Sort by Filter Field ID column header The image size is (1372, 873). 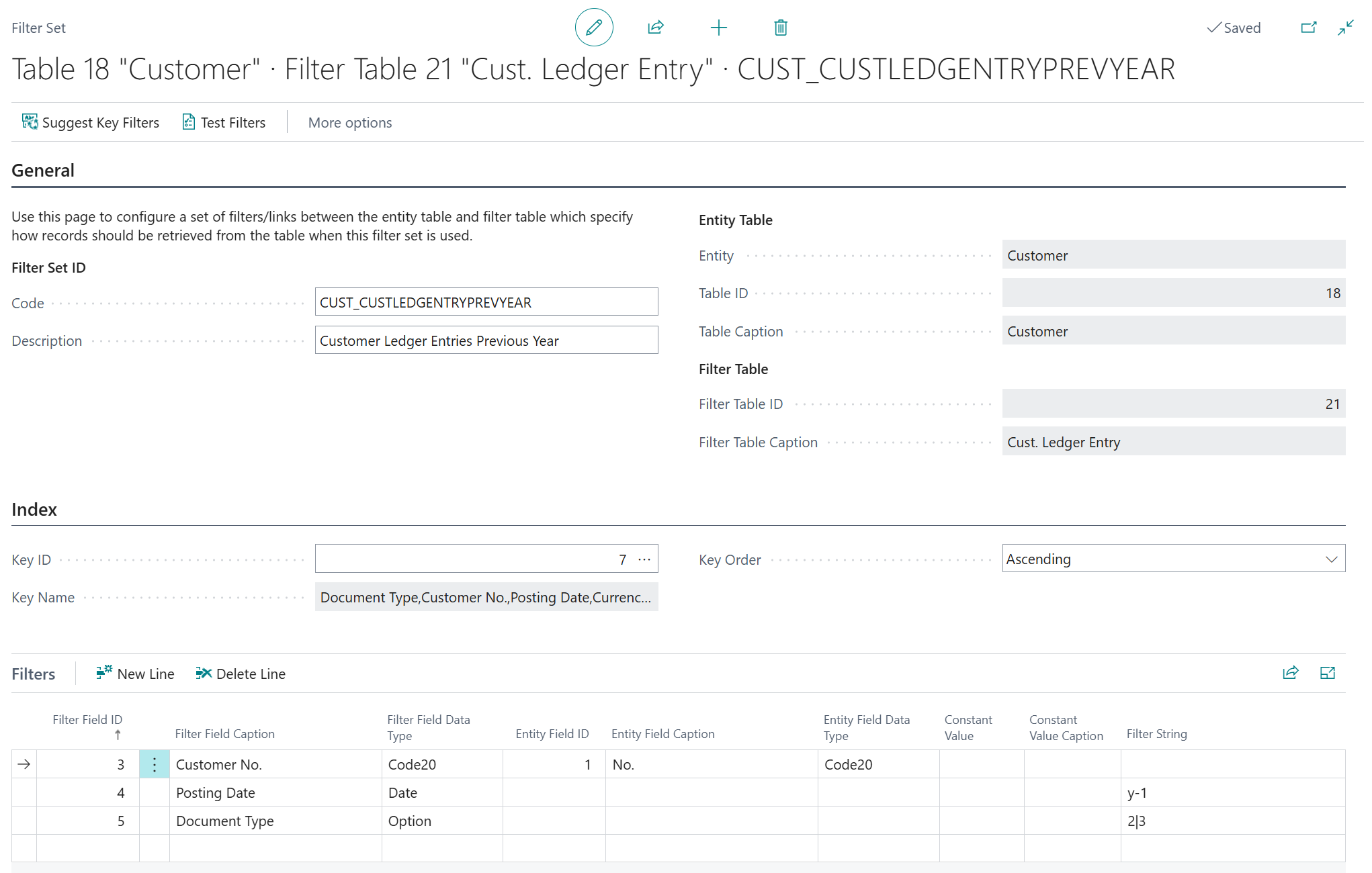87,720
